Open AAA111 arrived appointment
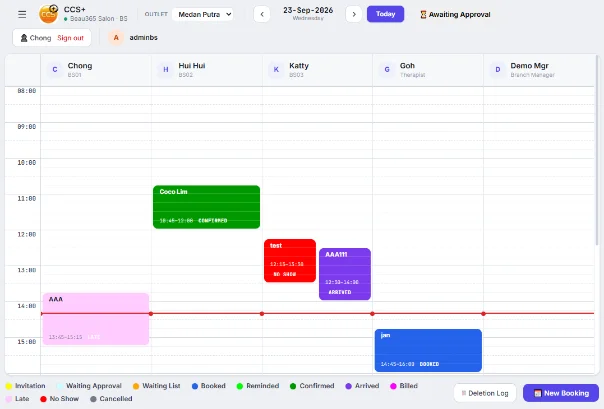 click(x=345, y=274)
